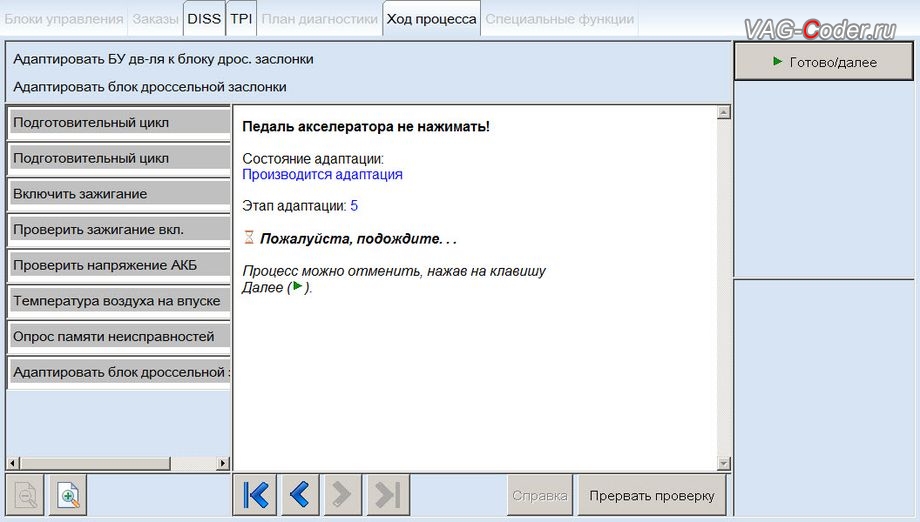Go back one step with blue arrow

click(x=300, y=495)
